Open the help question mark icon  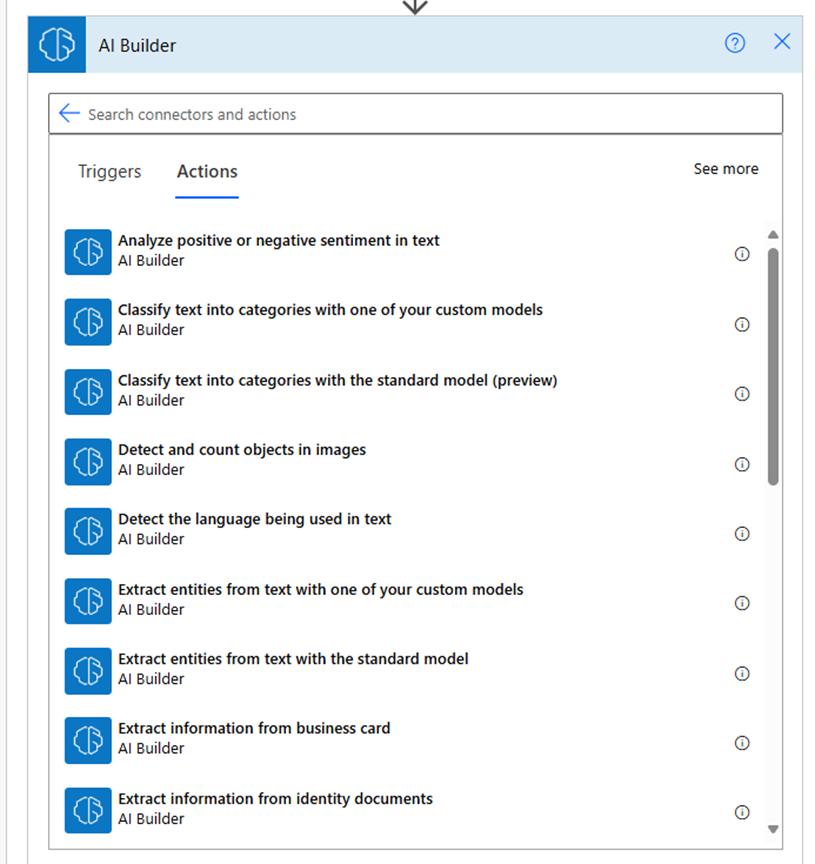(735, 43)
